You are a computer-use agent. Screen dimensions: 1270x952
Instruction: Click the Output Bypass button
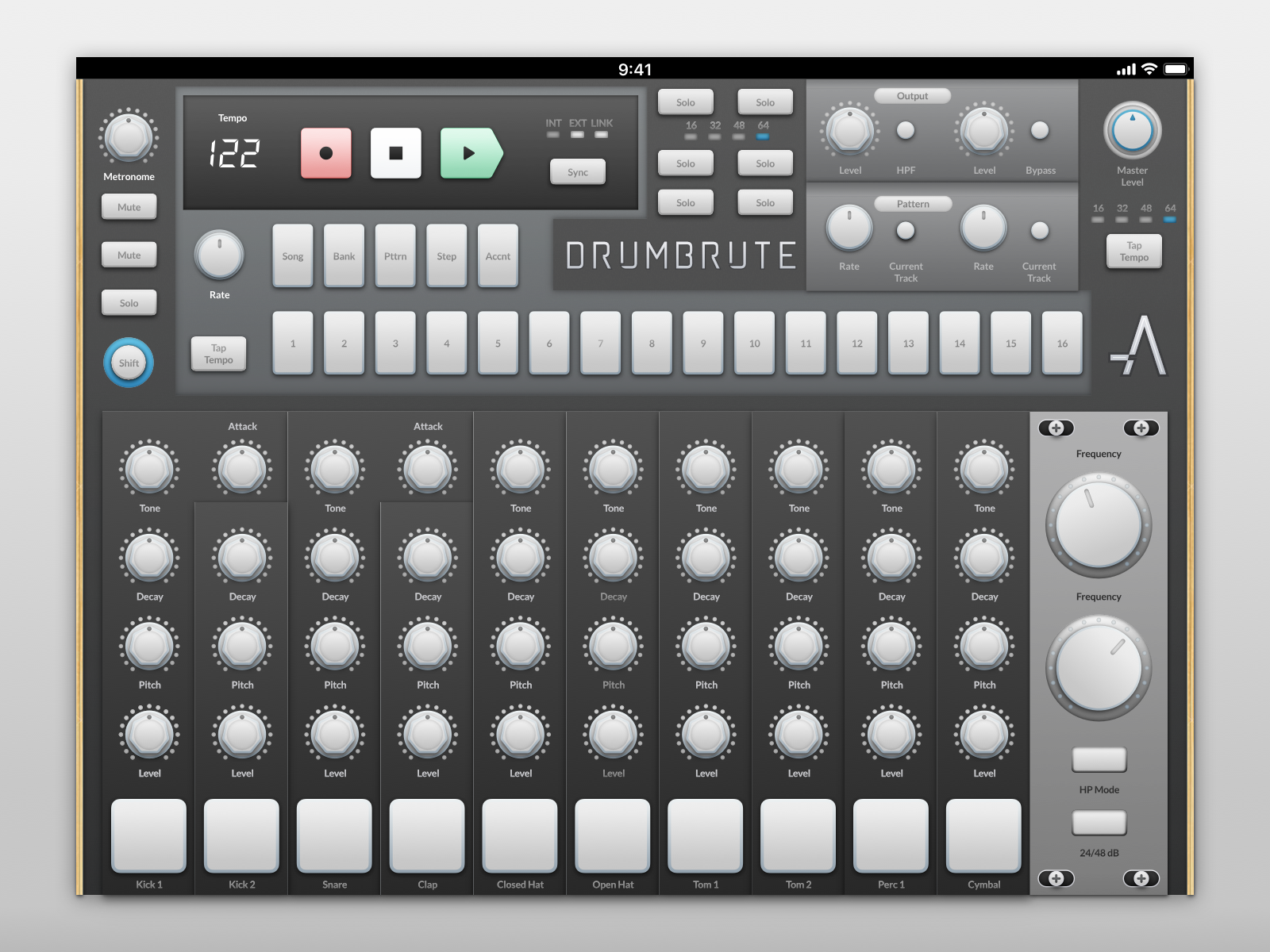(1040, 131)
